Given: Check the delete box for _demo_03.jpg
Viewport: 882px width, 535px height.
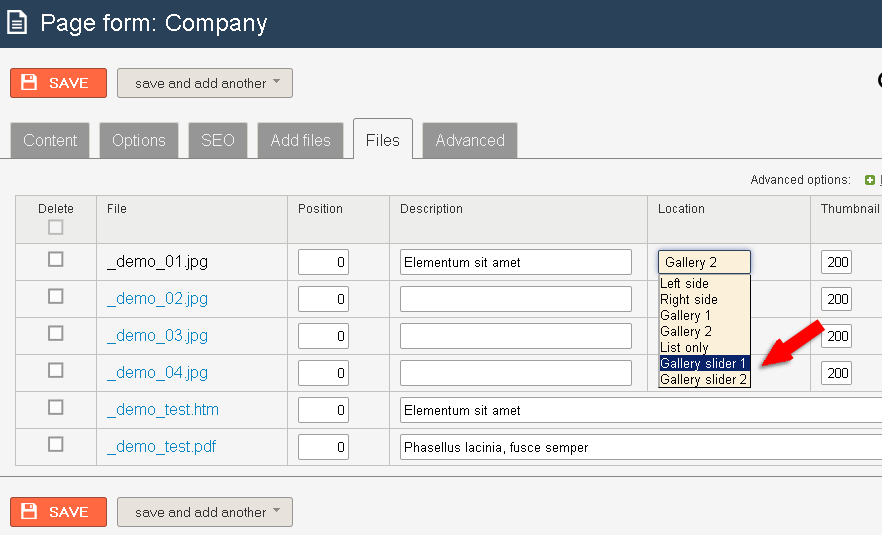Looking at the screenshot, I should 56,334.
